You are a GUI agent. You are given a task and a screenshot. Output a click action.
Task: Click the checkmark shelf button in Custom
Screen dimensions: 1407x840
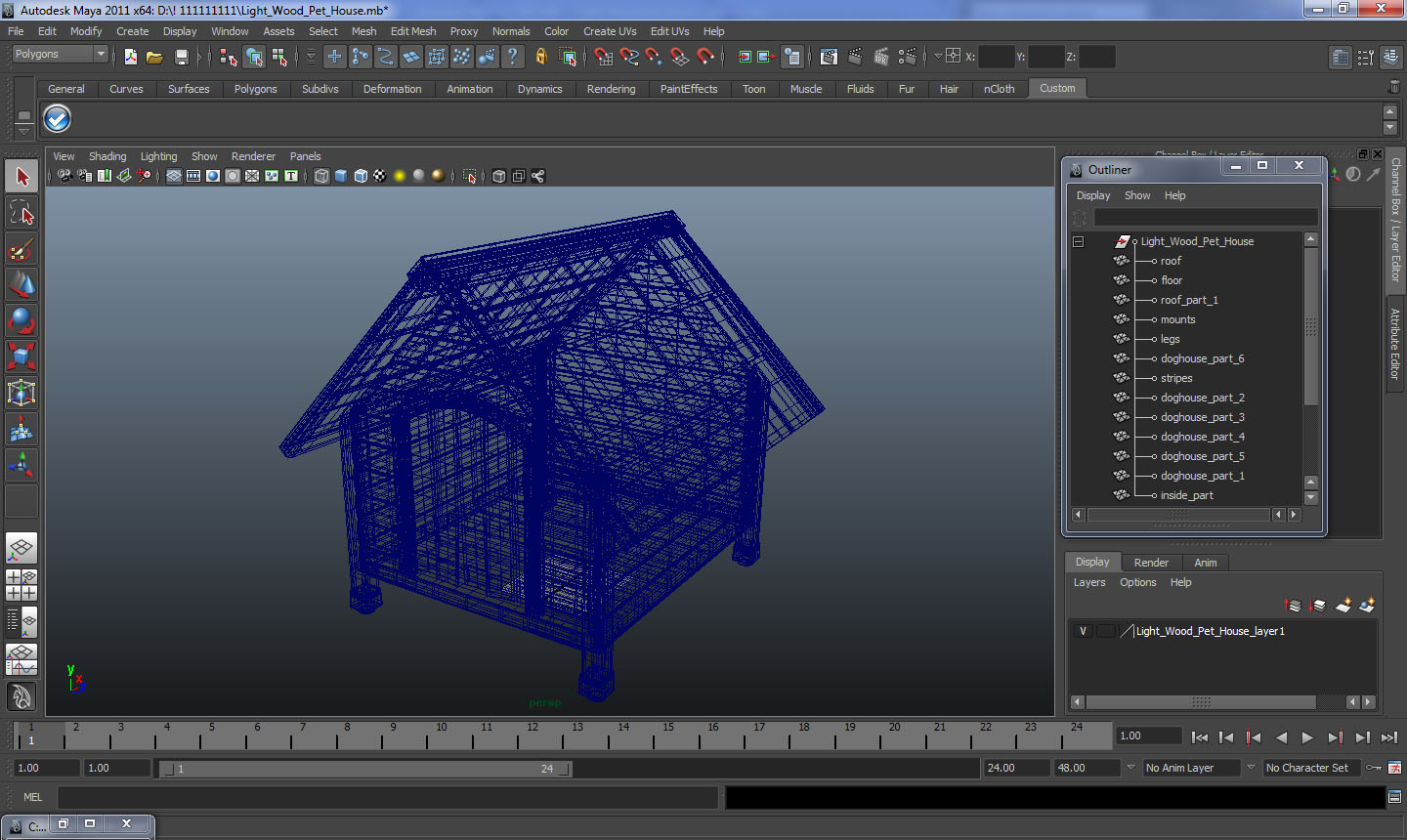tap(58, 119)
